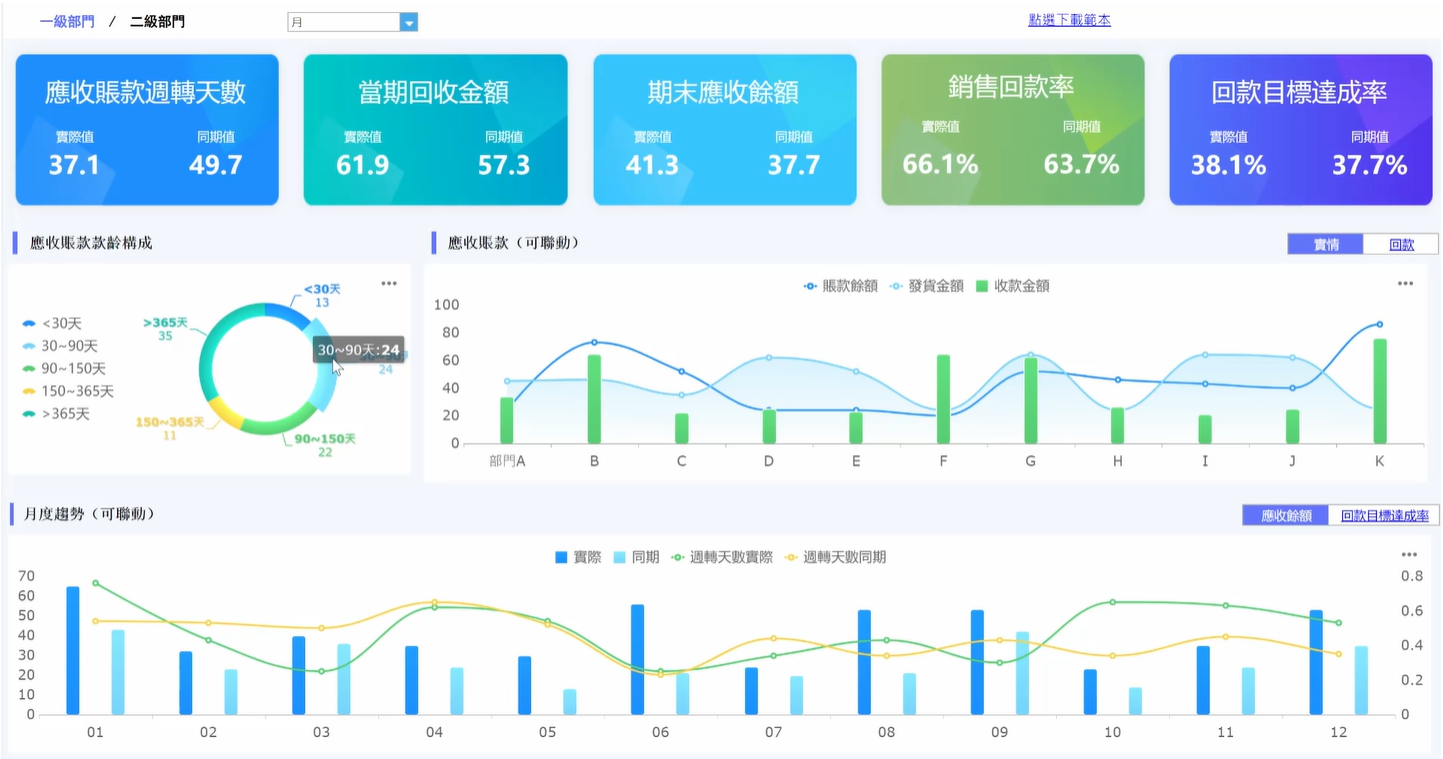
Task: Open the 月 period dropdown arrow
Action: click(x=408, y=22)
